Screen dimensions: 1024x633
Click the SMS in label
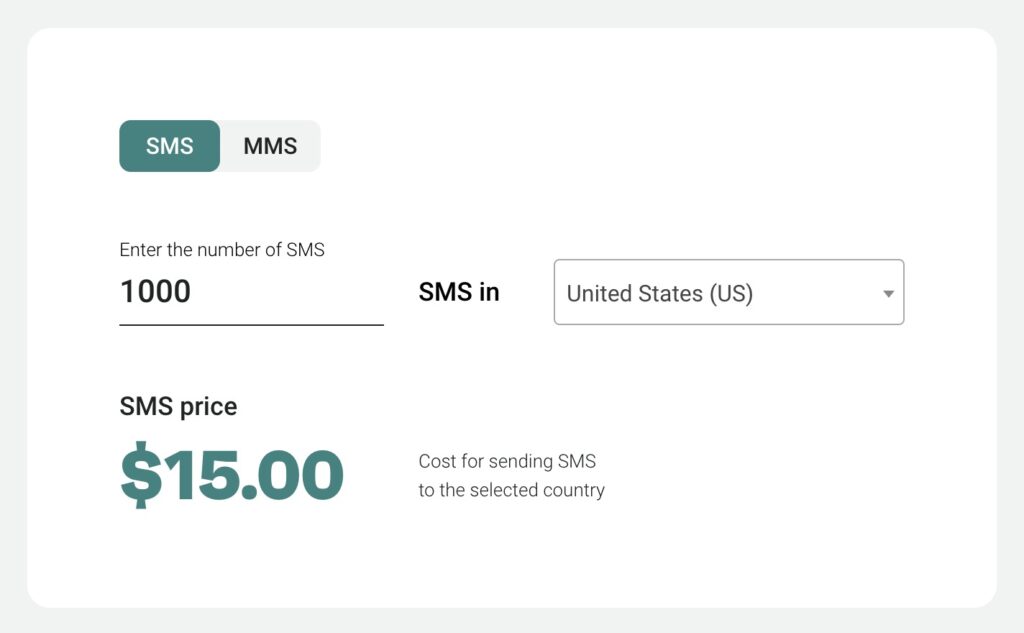458,292
